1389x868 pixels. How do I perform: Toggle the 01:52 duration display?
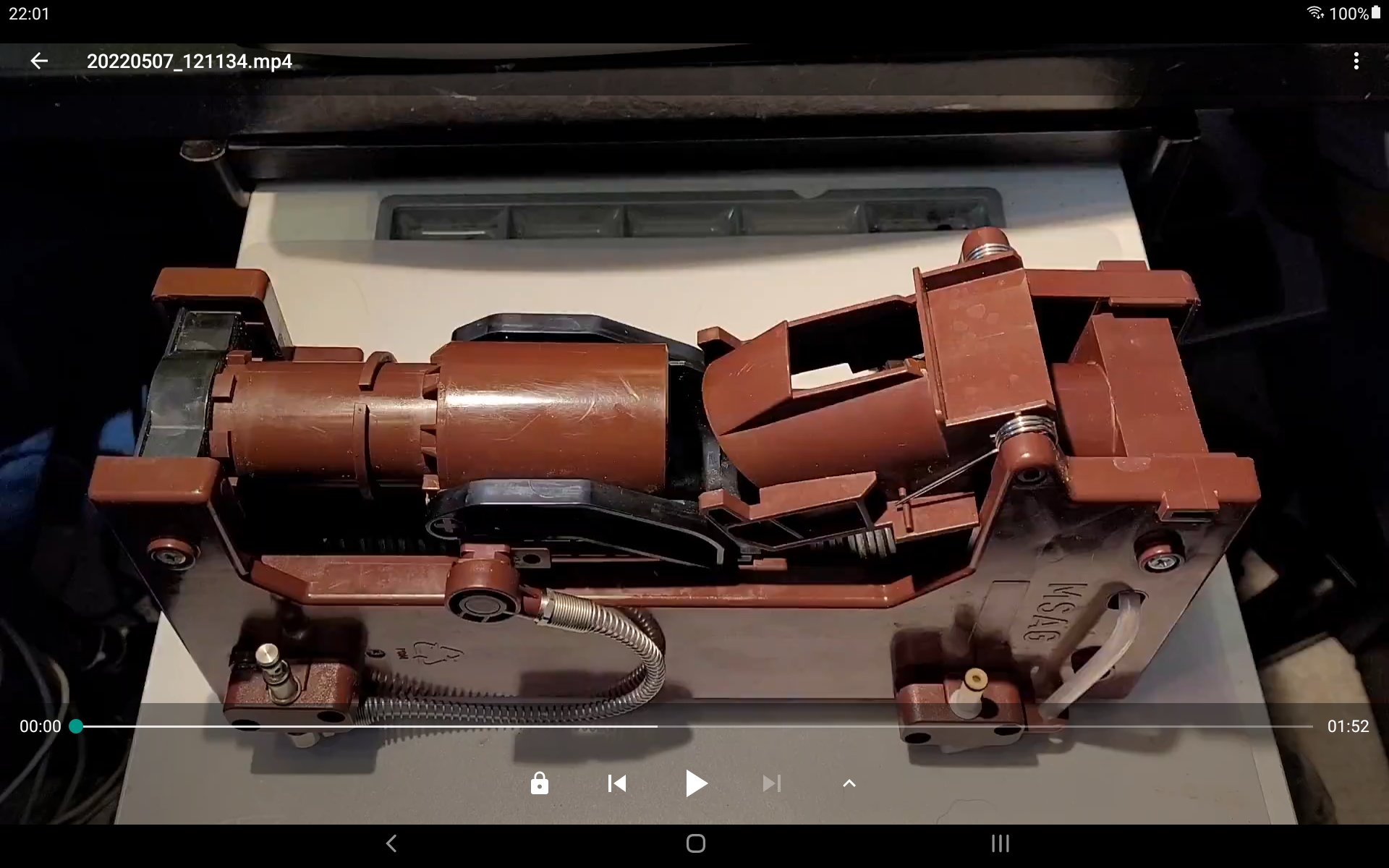pyautogui.click(x=1348, y=726)
